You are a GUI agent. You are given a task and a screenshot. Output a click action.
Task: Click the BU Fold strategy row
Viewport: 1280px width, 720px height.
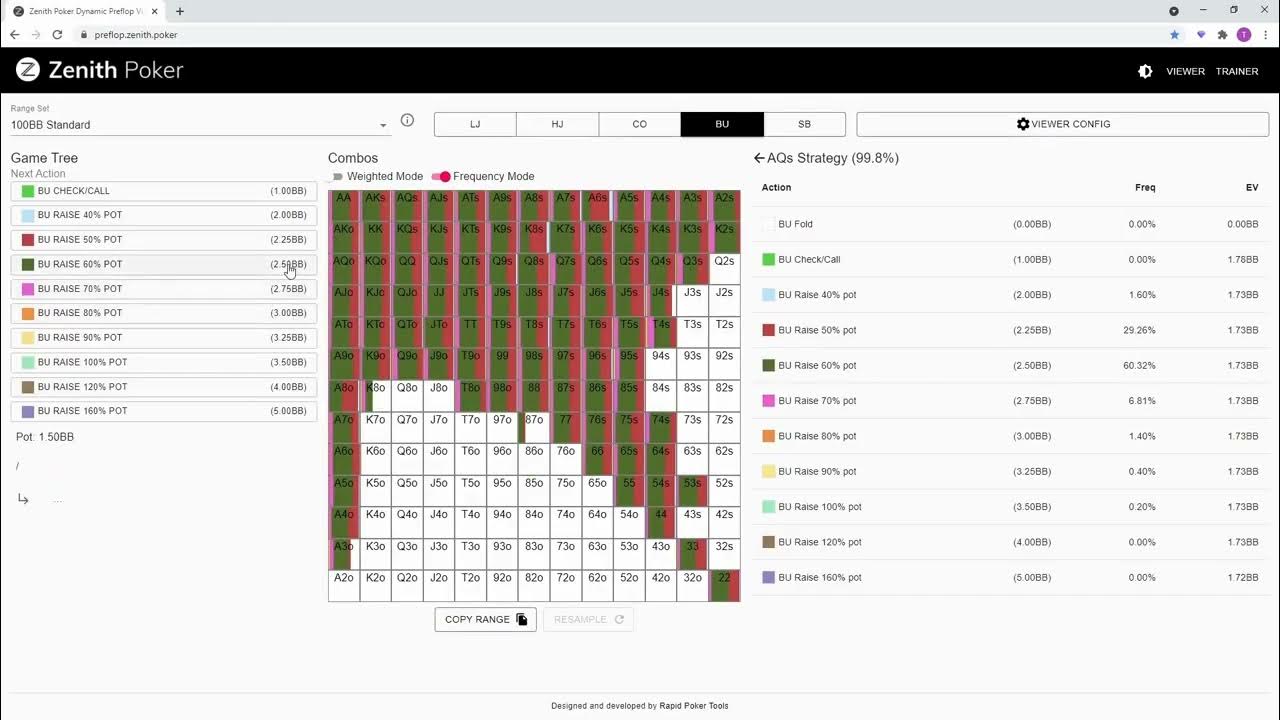coord(1010,224)
